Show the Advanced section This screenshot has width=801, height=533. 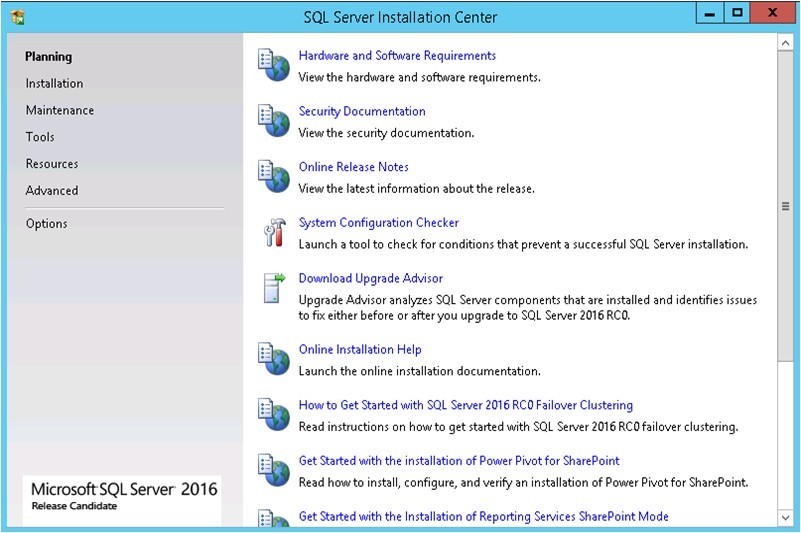[52, 191]
